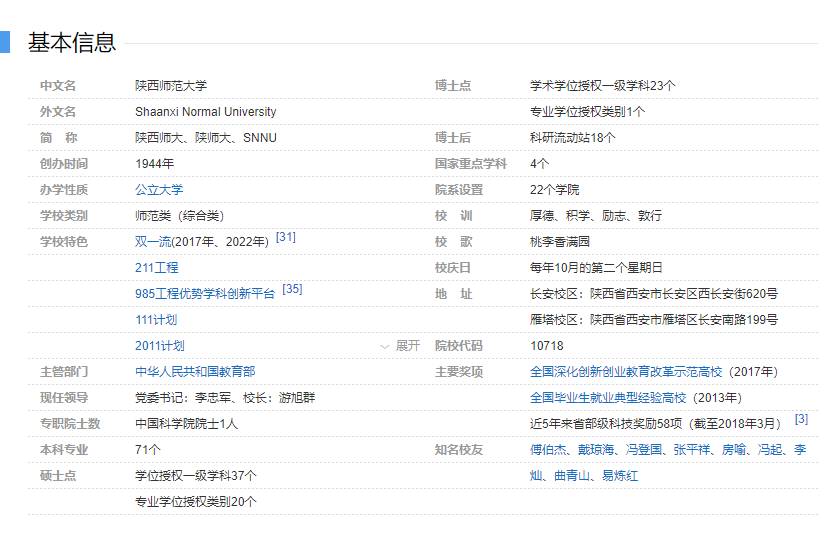The width and height of the screenshot is (830, 547).
Task: Open the 公立大学 link
Action: tap(159, 190)
